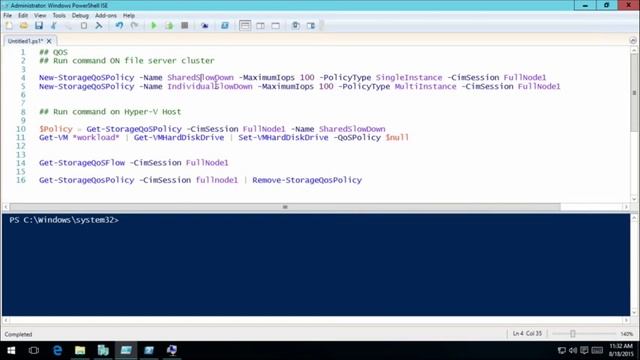Click the volume icon in system tray
This screenshot has height=360, width=640.
tap(573, 350)
